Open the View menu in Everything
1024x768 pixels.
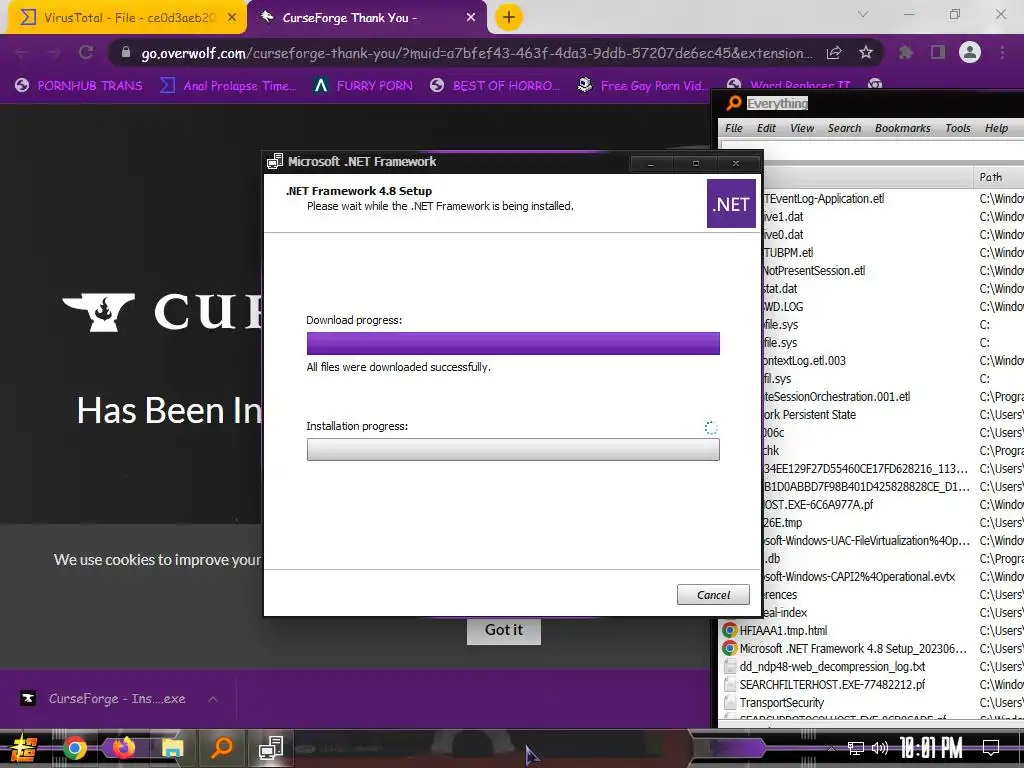pos(802,128)
